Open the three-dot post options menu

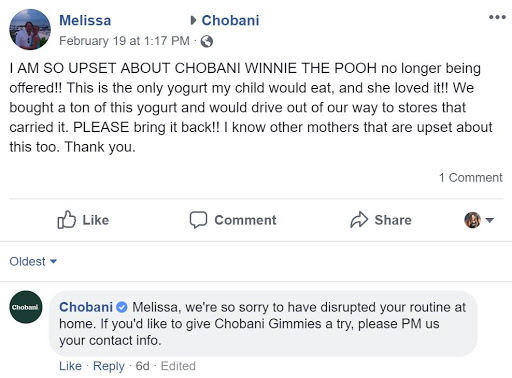tap(497, 17)
